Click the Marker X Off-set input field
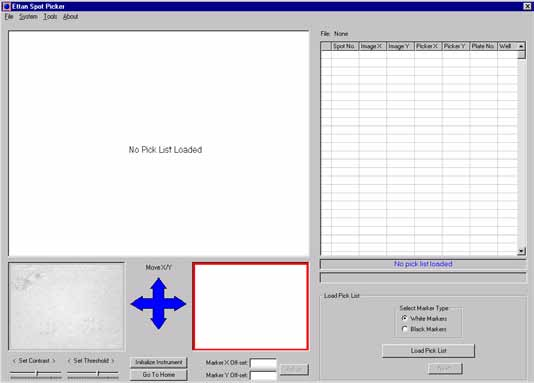534x383 pixels. click(x=263, y=363)
